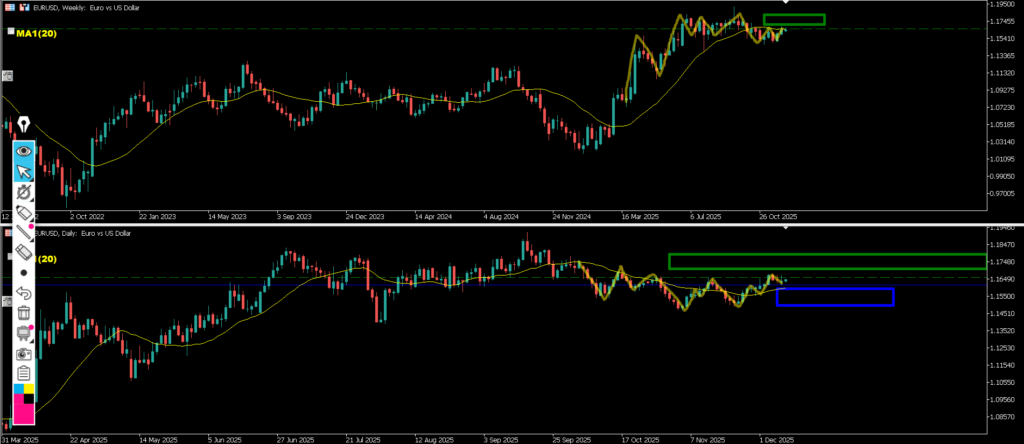Pick the pink color swatch
The image size is (1024, 444).
[x=23, y=410]
